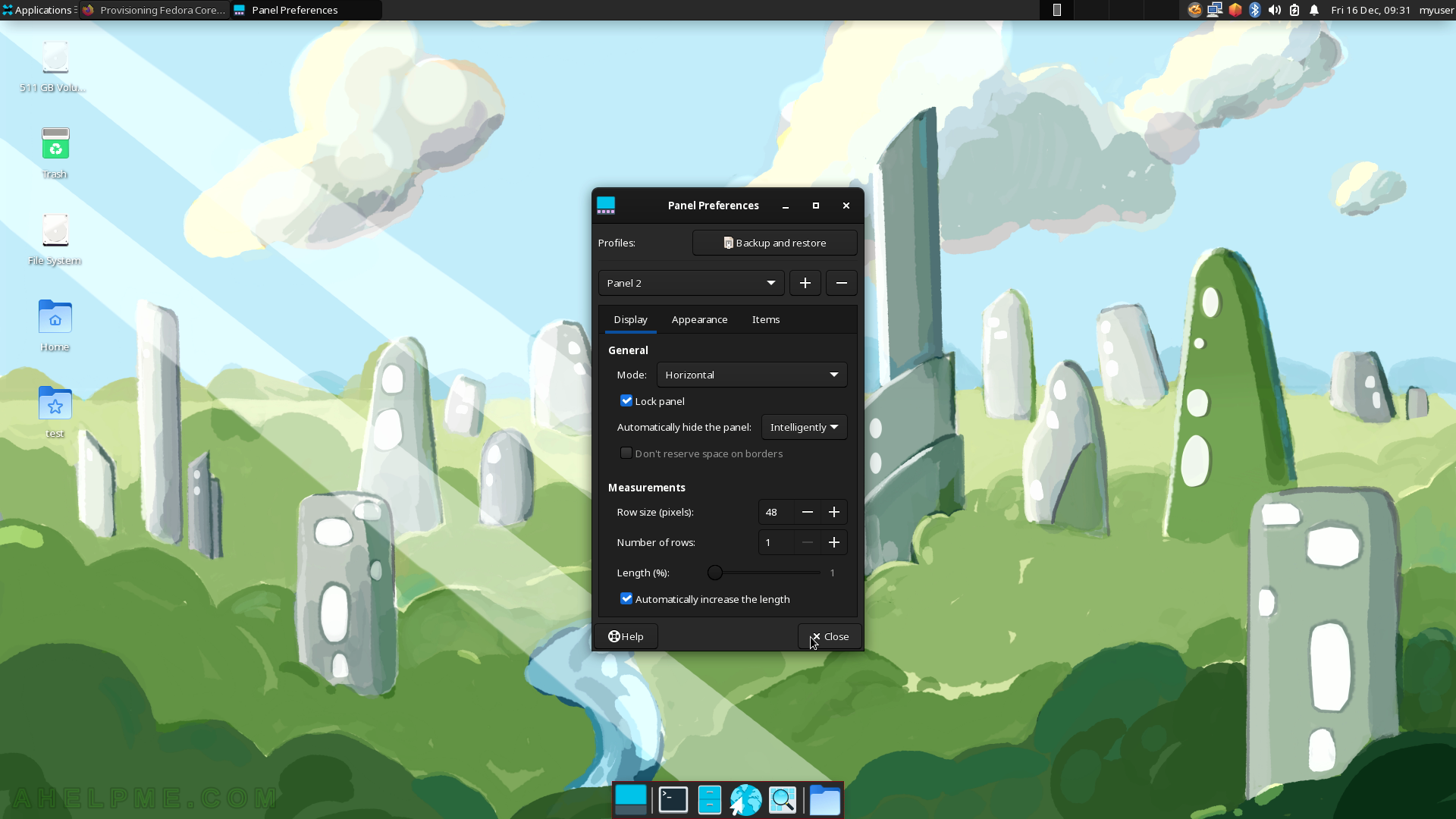Switch to the Appearance tab
Viewport: 1456px width, 819px height.
[x=700, y=319]
